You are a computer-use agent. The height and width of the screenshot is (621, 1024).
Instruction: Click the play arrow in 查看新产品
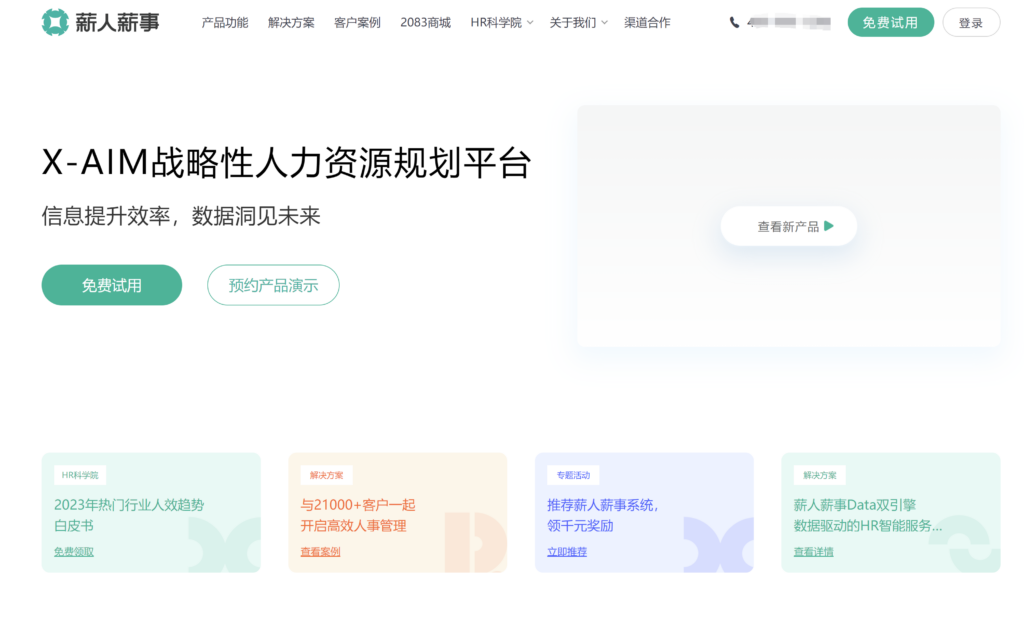[x=829, y=226]
